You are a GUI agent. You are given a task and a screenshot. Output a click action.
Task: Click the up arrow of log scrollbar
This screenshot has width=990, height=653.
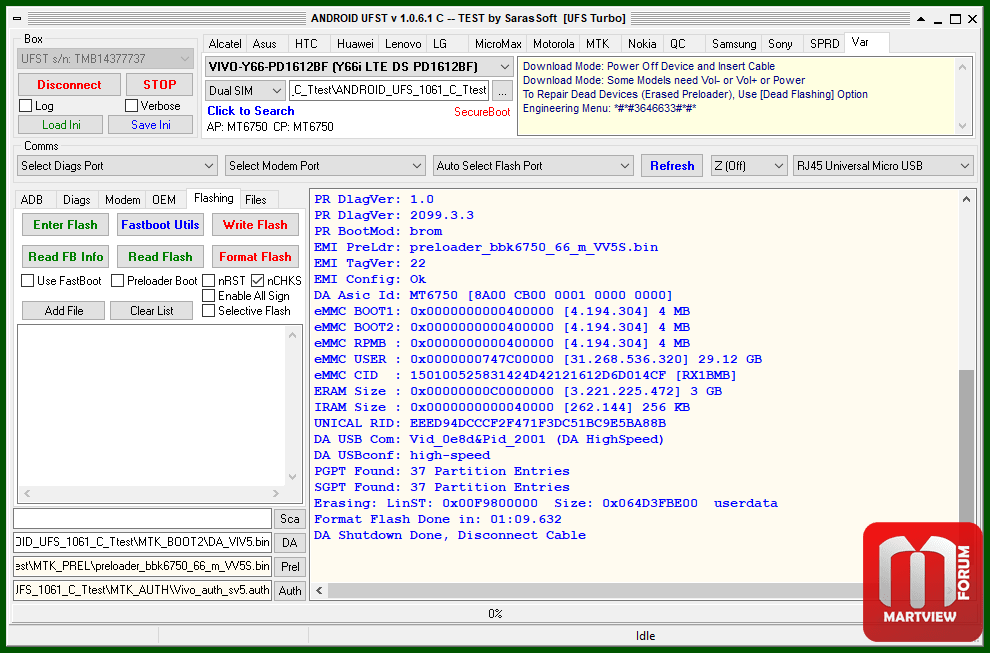click(966, 200)
